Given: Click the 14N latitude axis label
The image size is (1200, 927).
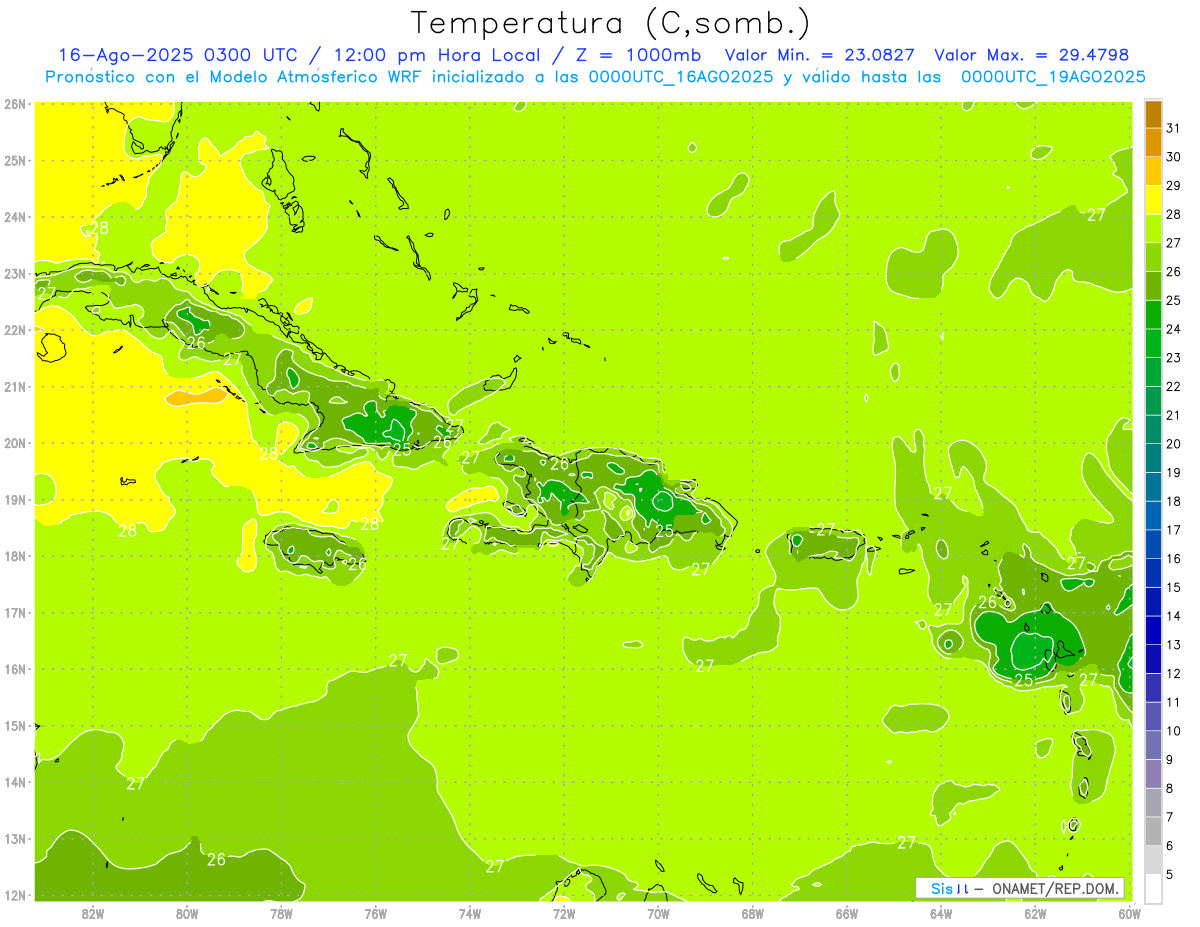Looking at the screenshot, I should pos(14,782).
